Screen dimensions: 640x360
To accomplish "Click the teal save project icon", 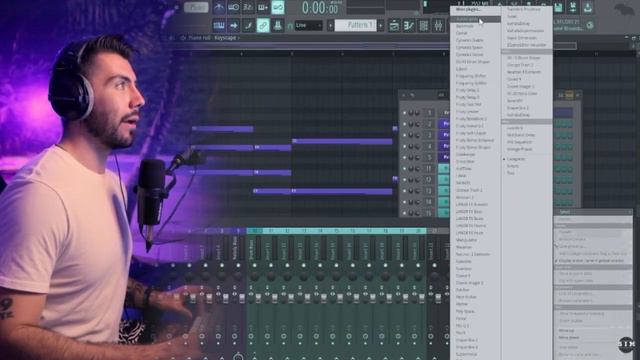I will click(x=558, y=7).
